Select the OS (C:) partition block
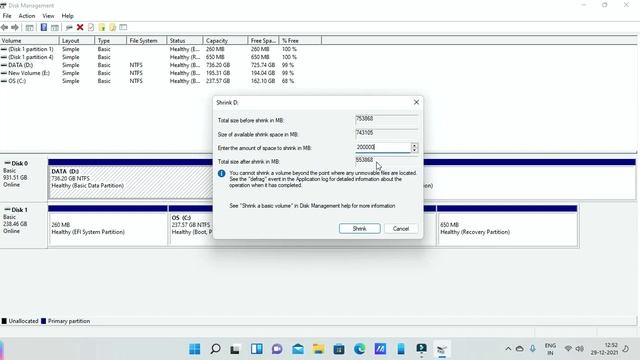Screen dimensions: 640x360 tap(191, 229)
